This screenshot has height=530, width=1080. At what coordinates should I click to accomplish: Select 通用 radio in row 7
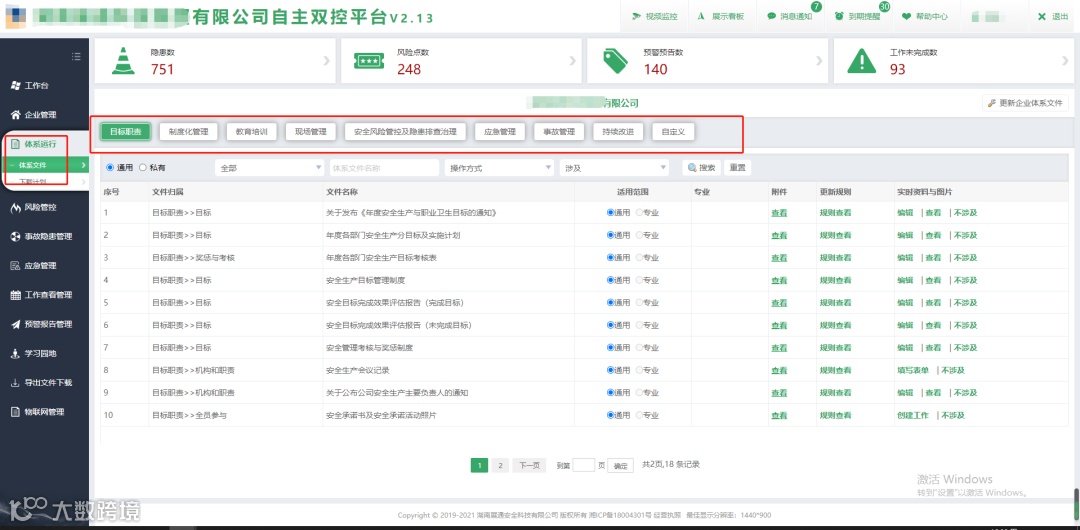[610, 348]
